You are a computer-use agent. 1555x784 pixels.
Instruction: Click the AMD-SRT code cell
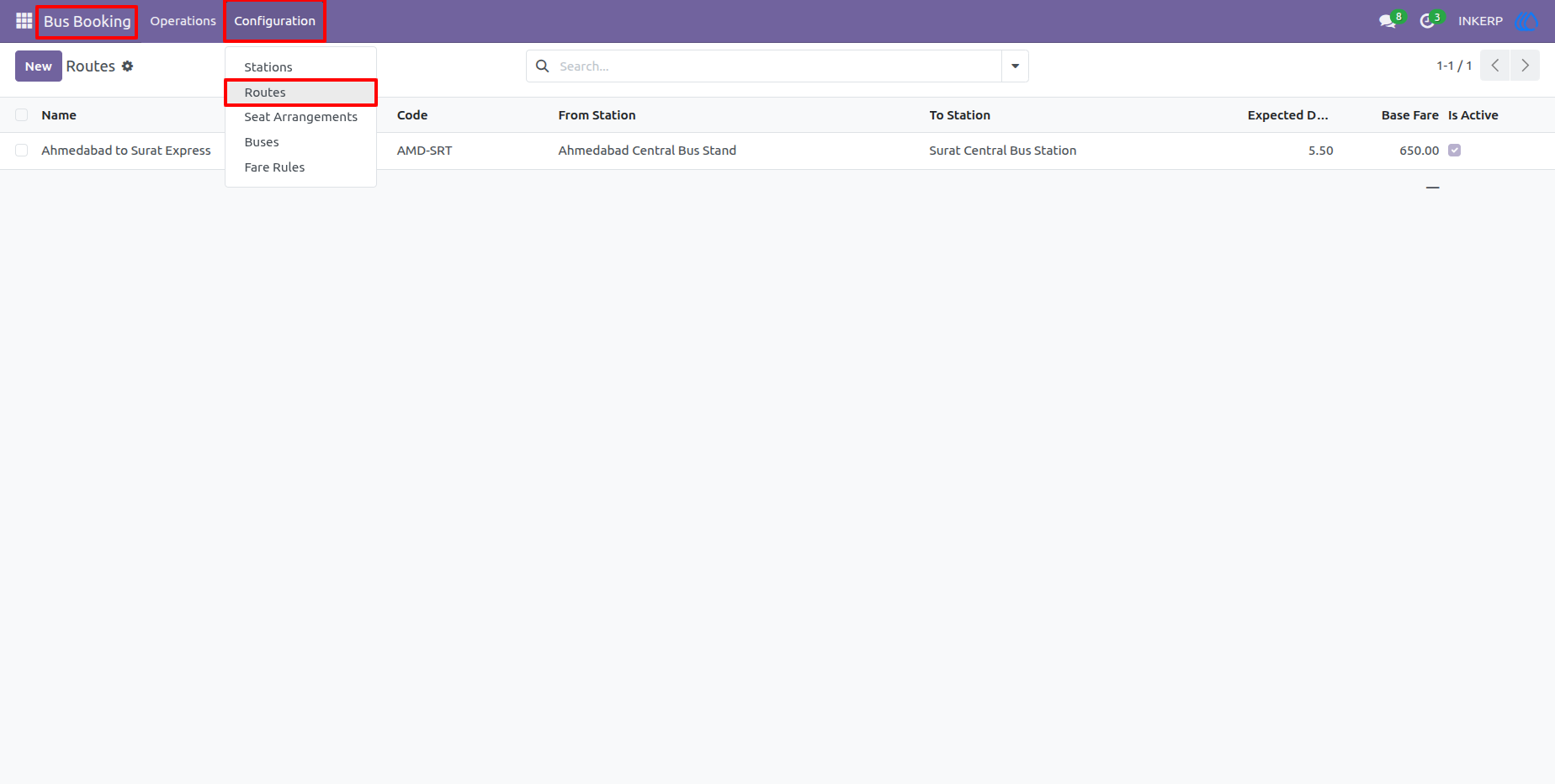424,151
